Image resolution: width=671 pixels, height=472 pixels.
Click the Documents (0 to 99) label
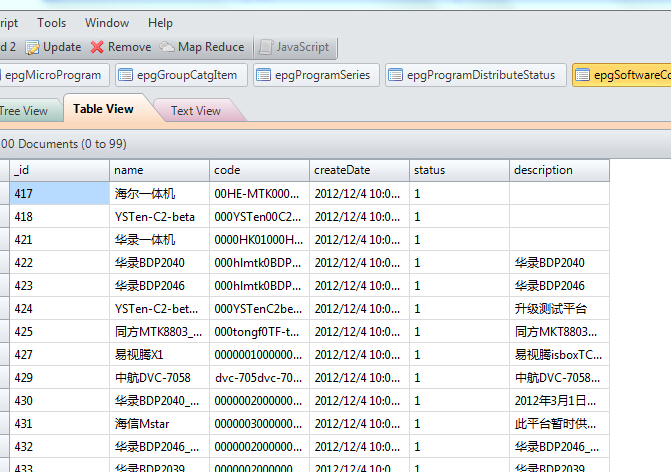point(63,144)
